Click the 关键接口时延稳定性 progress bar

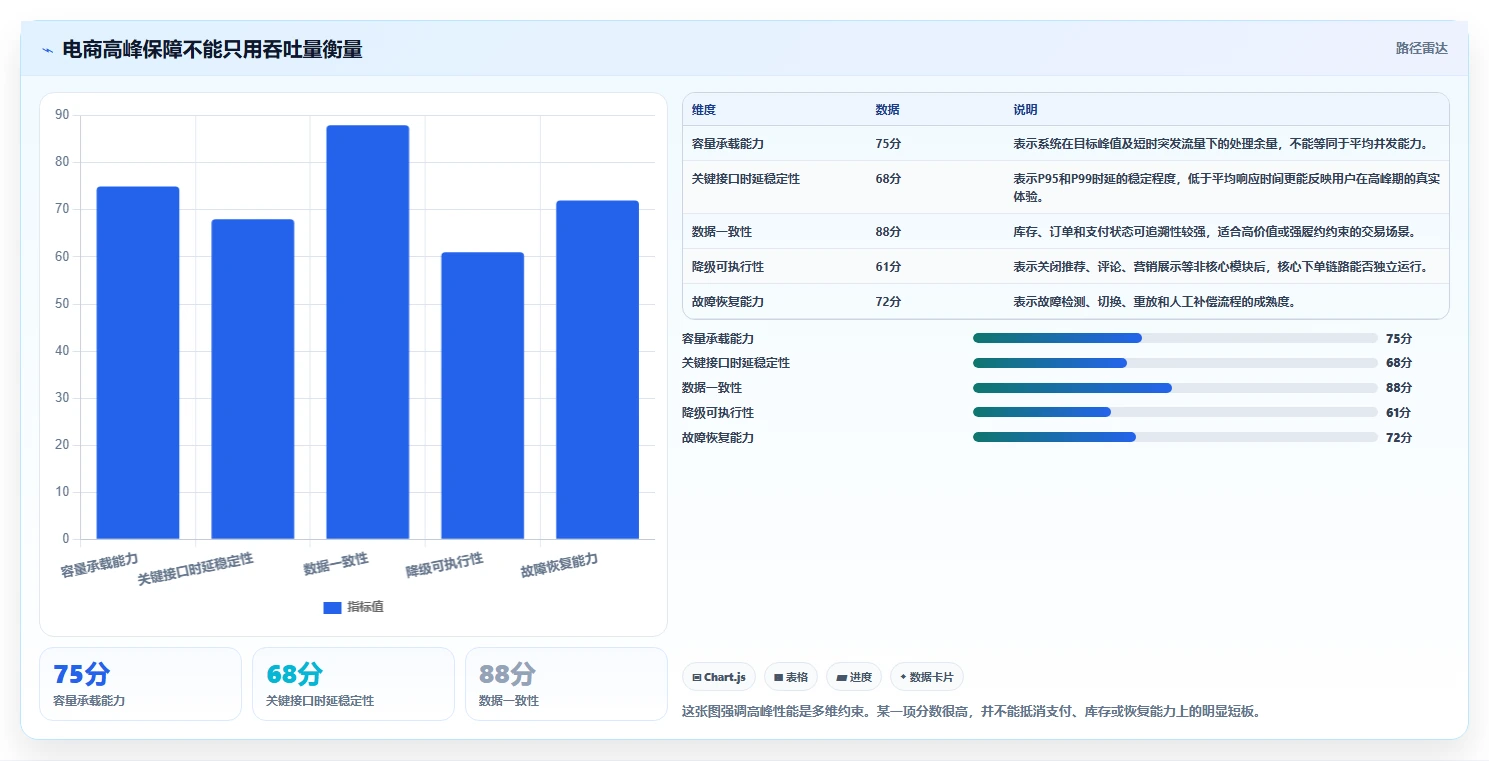pyautogui.click(x=1175, y=363)
